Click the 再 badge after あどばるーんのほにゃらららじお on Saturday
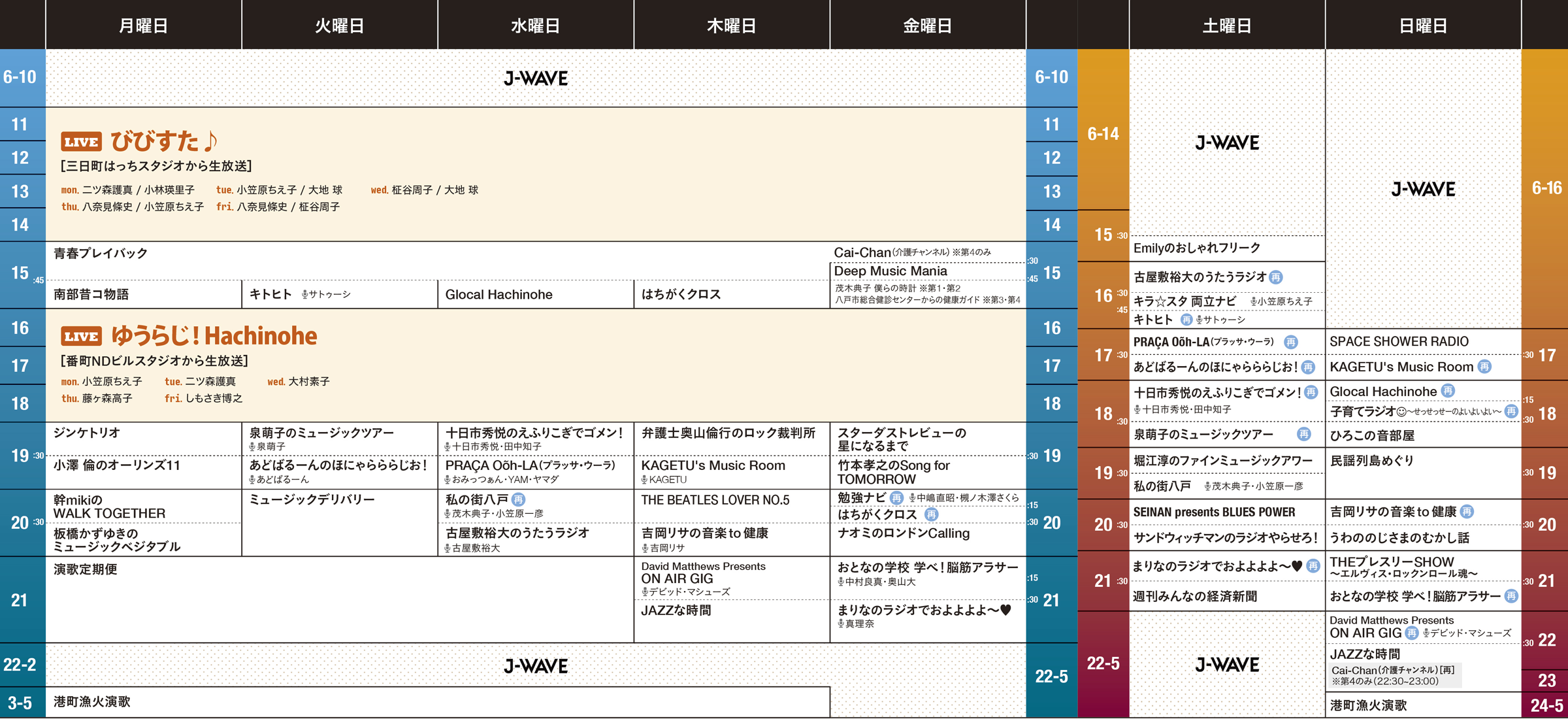Image resolution: width=1568 pixels, height=719 pixels. click(1307, 367)
